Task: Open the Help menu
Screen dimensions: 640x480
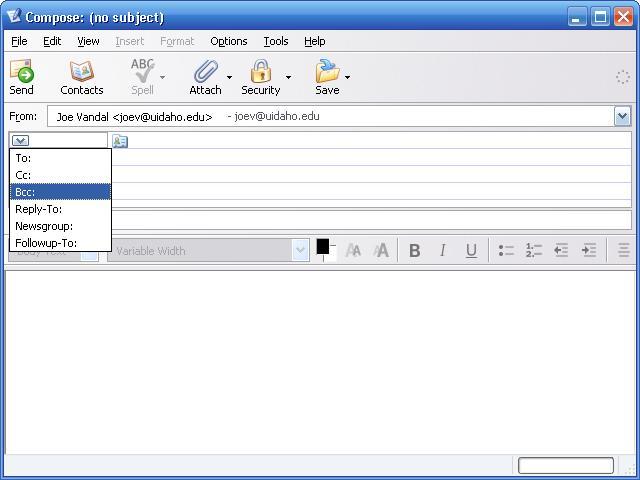Action: pos(315,41)
